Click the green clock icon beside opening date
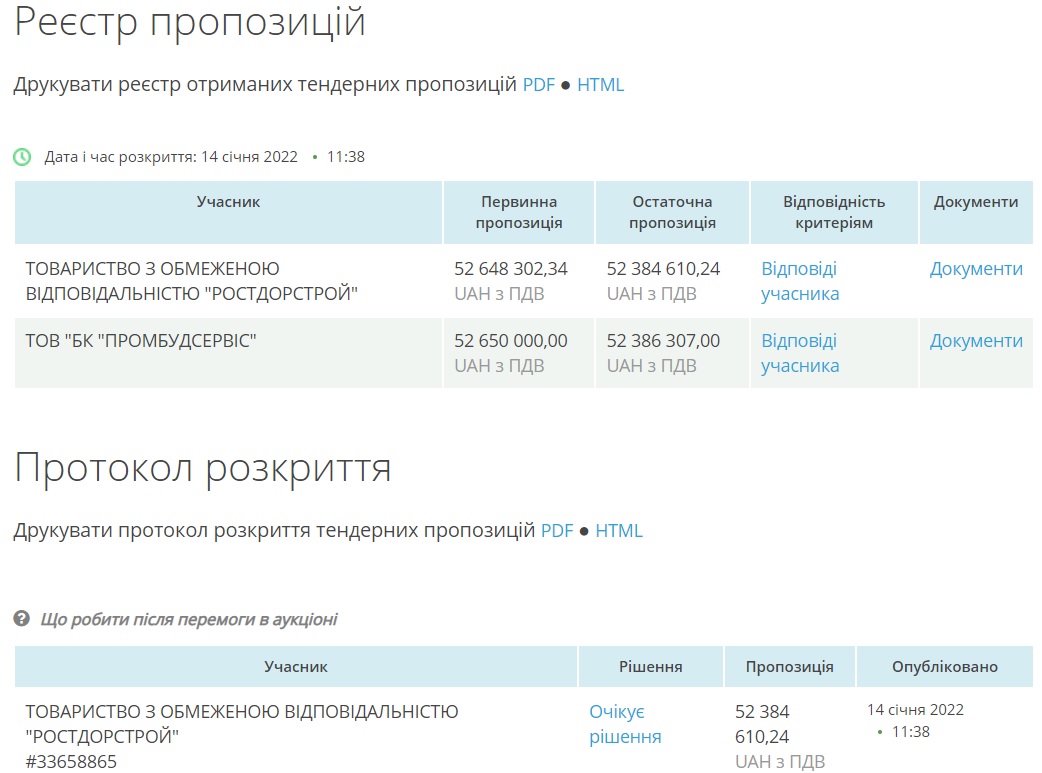This screenshot has height=773, width=1042. tap(22, 157)
